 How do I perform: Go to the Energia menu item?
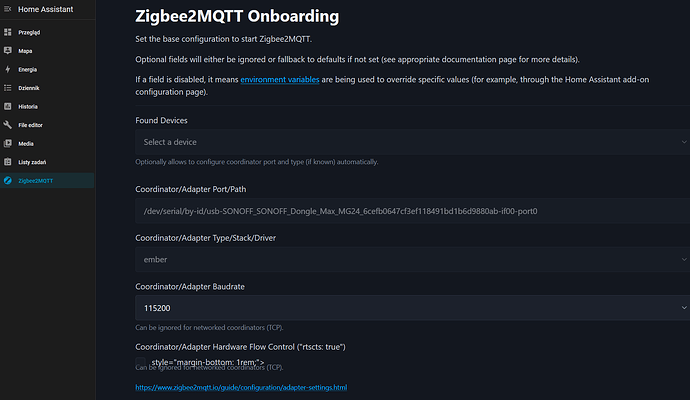tap(28, 69)
